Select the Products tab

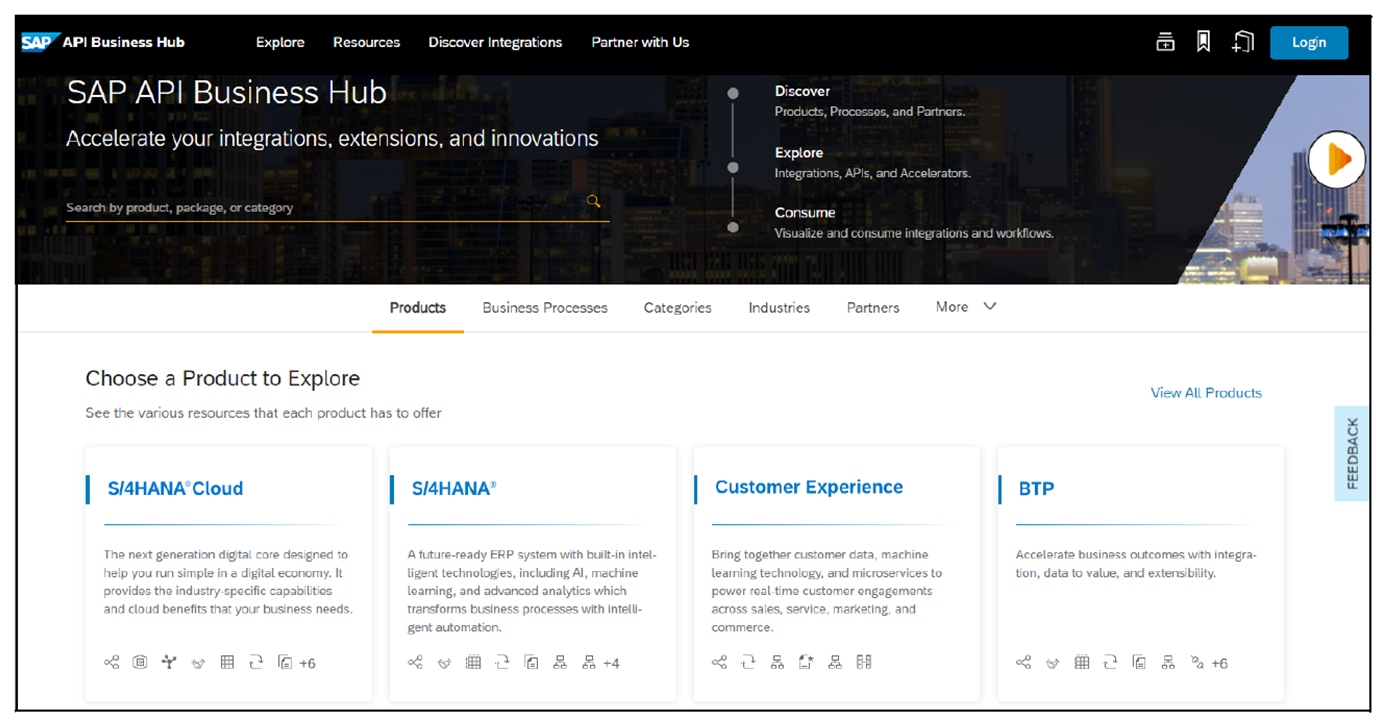click(x=418, y=307)
